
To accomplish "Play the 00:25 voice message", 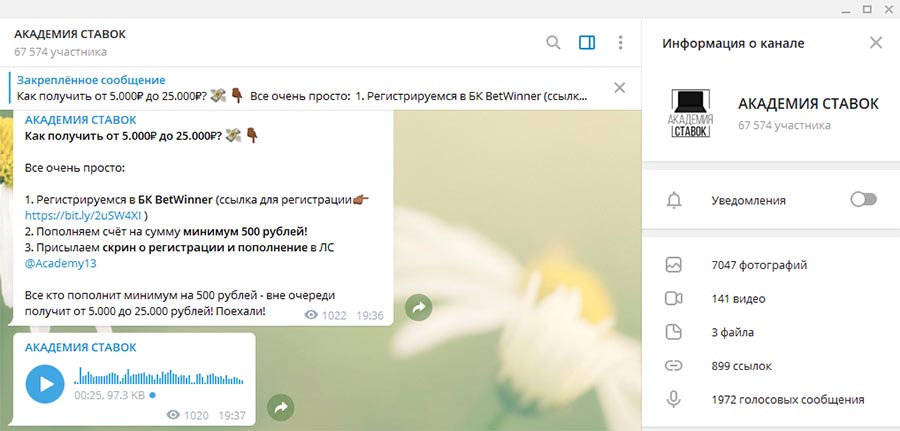I will tap(45, 384).
